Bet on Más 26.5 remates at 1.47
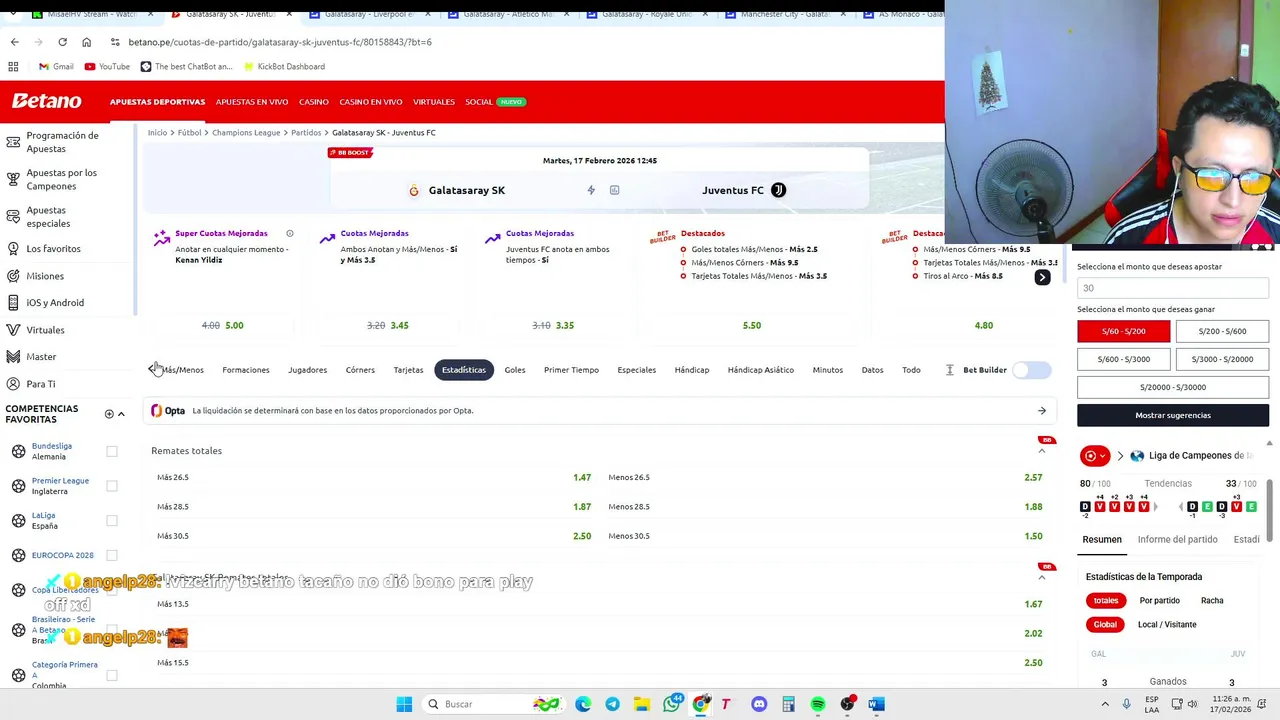This screenshot has height=720, width=1280. tap(374, 478)
